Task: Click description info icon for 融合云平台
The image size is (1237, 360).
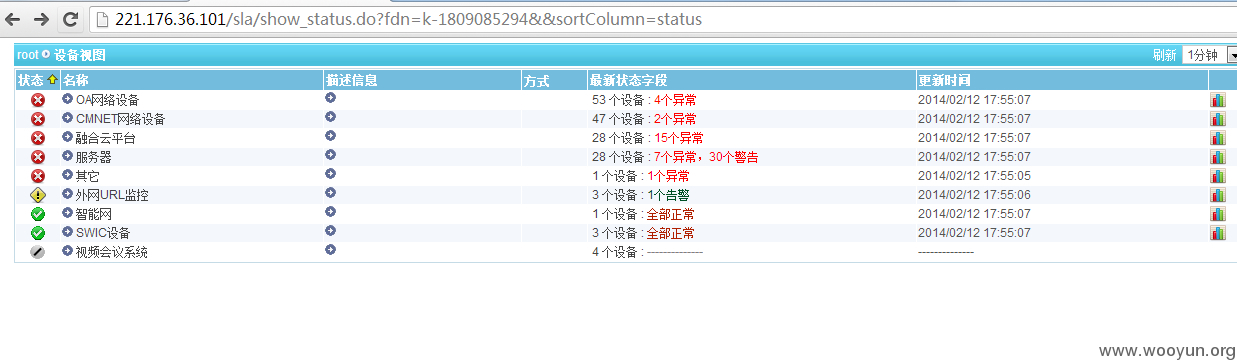Action: 330,136
